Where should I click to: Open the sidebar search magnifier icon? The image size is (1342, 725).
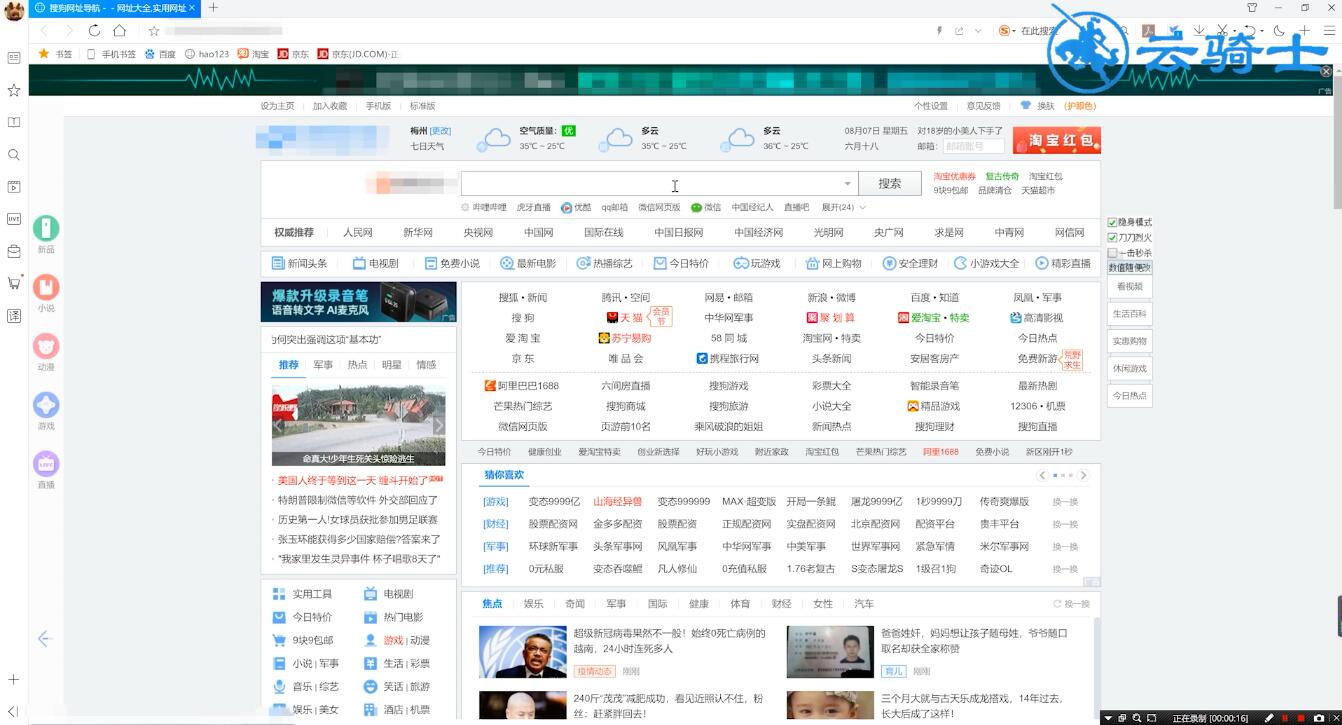coord(14,155)
